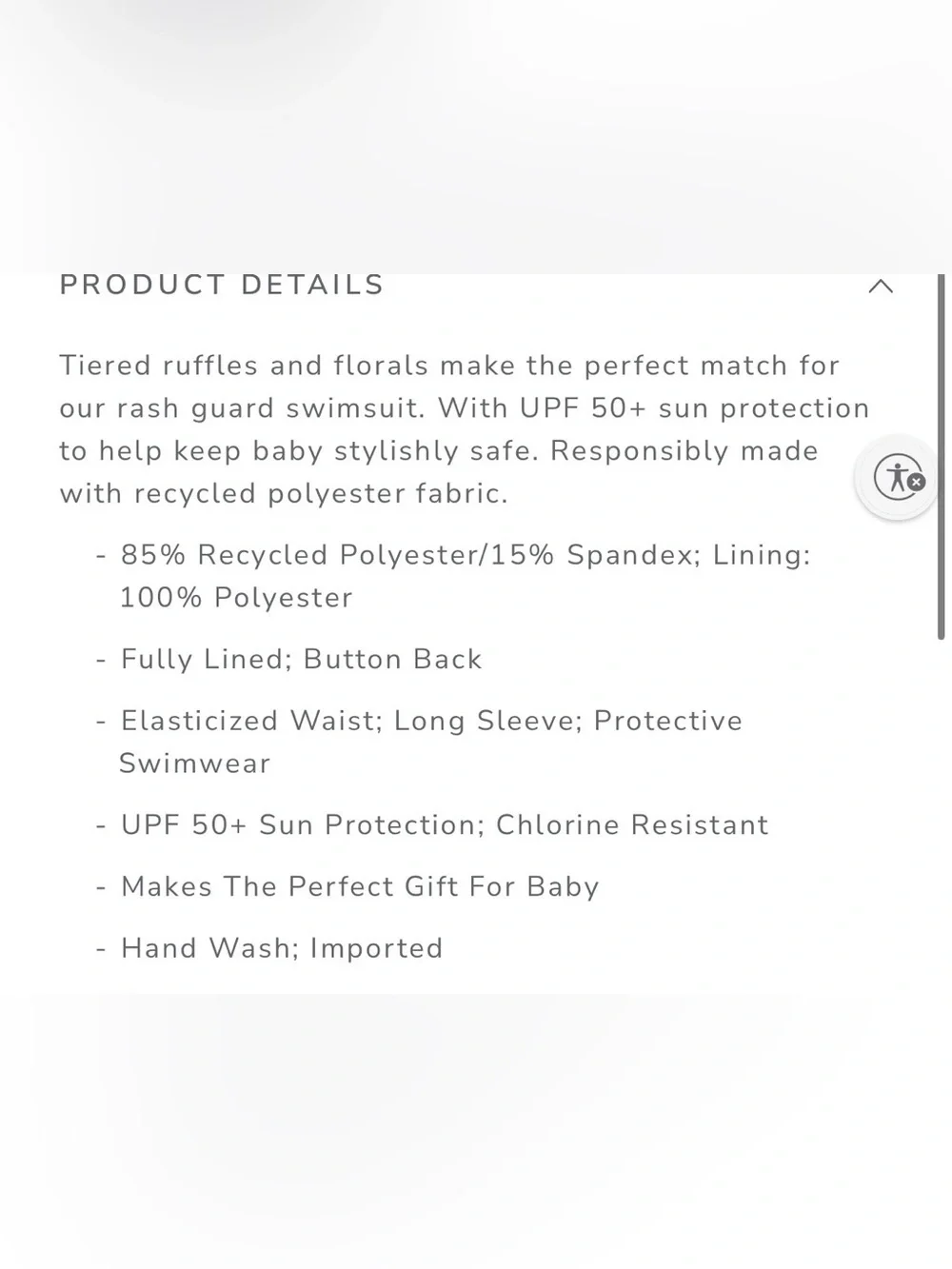Click the '100% Polyester' lining text
Screen dimensions: 952x1269
click(x=236, y=598)
